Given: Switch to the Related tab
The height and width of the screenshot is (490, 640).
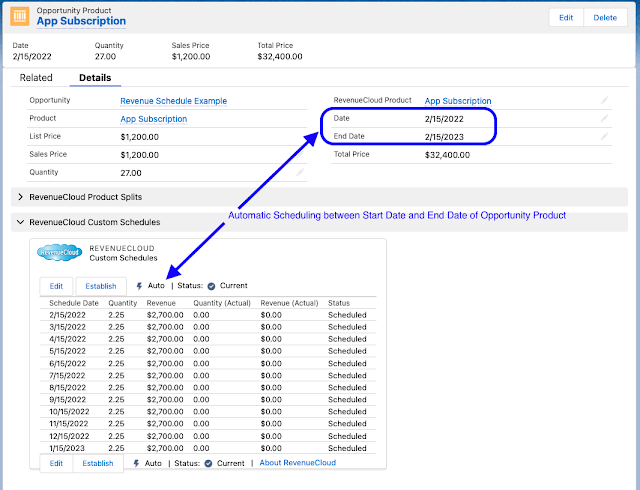Looking at the screenshot, I should pos(36,78).
